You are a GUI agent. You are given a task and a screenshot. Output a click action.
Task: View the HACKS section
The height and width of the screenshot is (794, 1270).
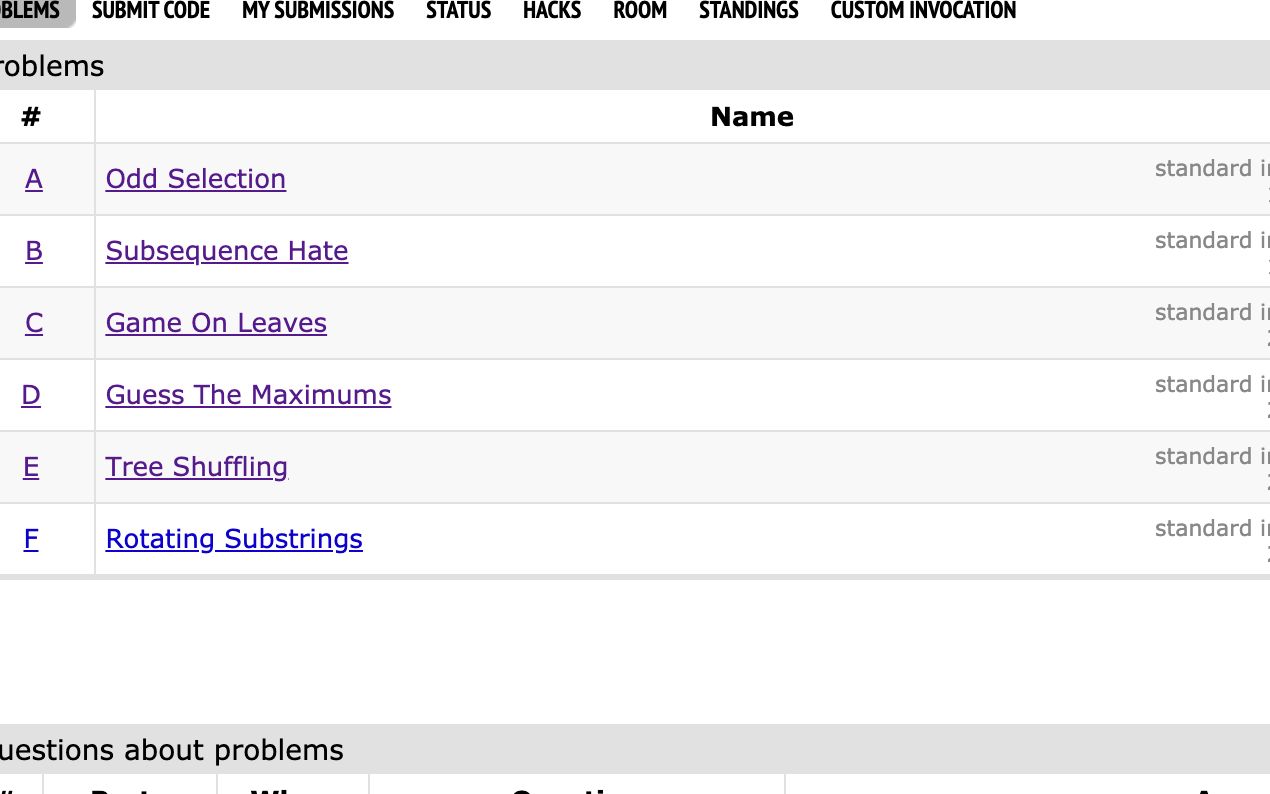point(551,11)
